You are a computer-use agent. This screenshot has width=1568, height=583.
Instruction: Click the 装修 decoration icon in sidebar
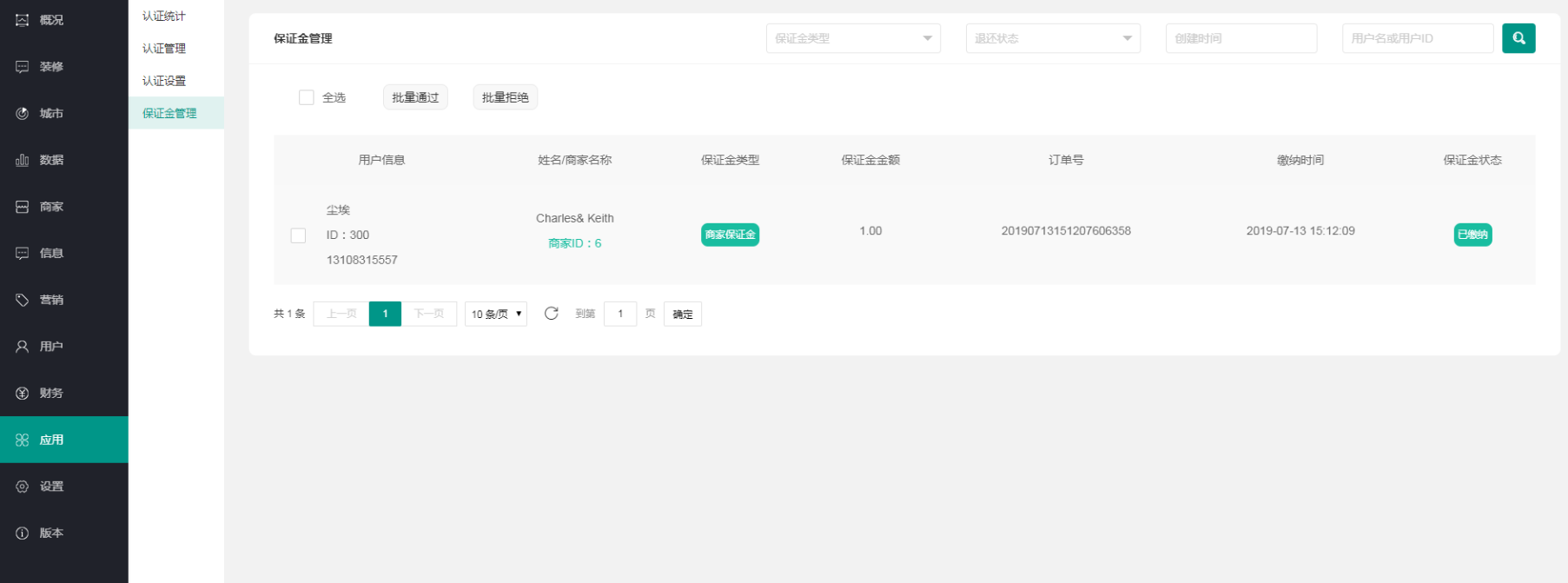22,67
